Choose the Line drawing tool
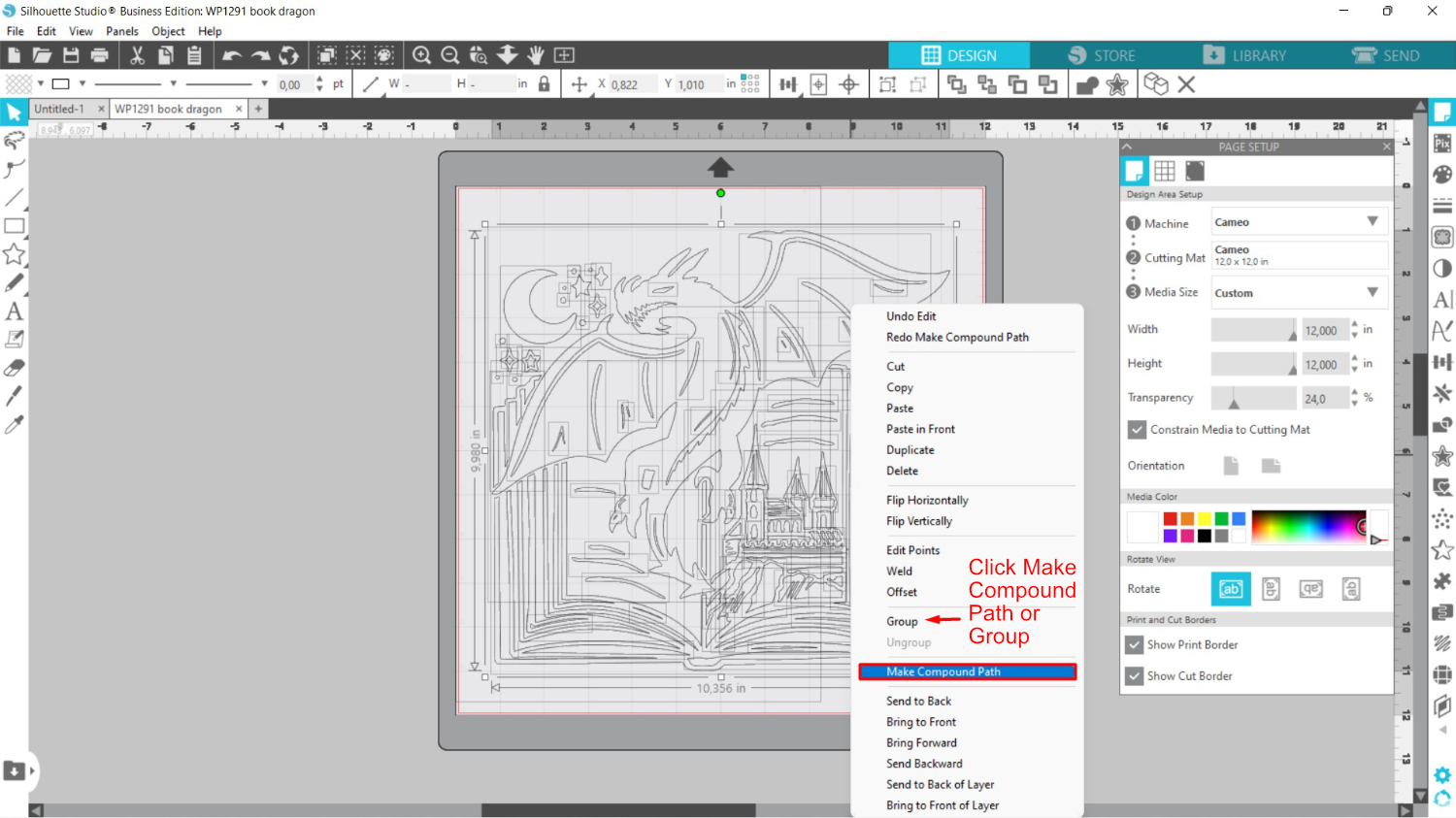The width and height of the screenshot is (1456, 818). pos(14,198)
